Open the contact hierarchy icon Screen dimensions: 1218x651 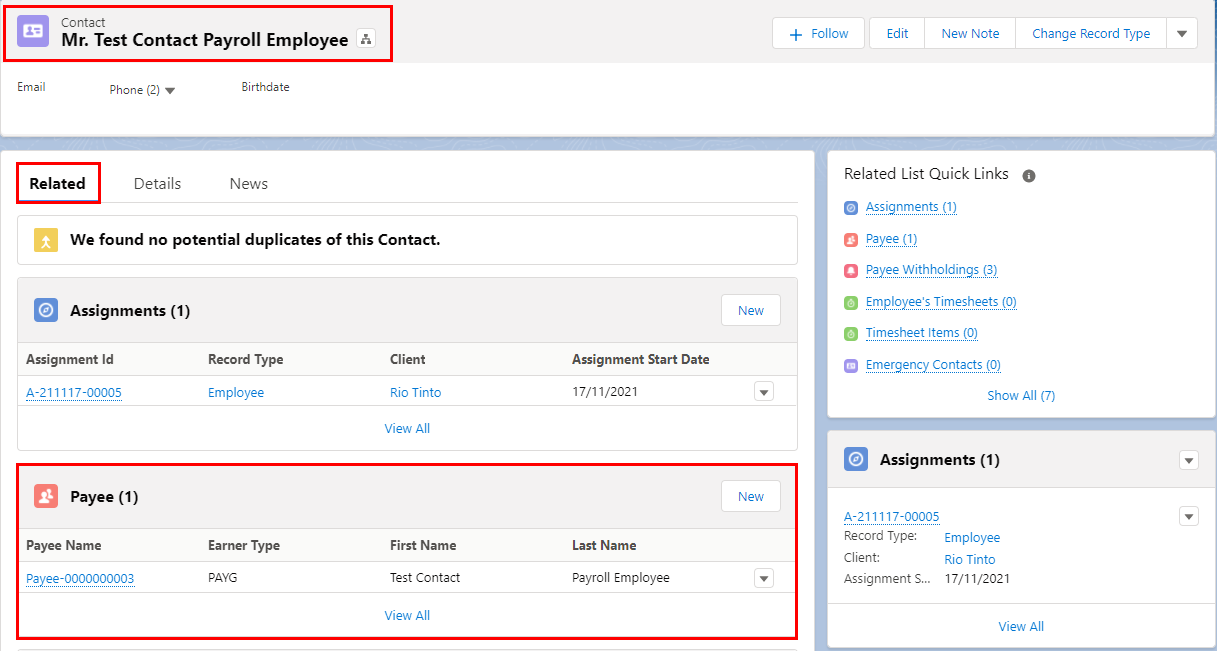coord(365,39)
